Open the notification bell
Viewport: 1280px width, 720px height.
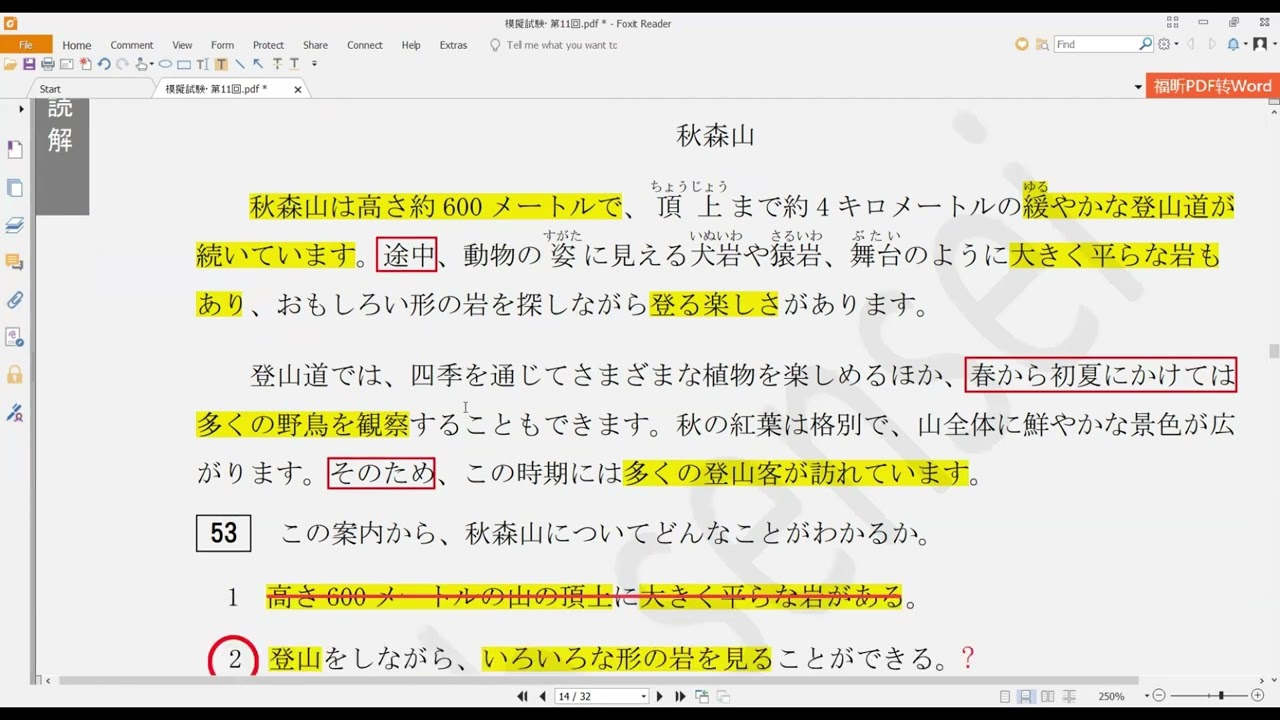click(1235, 44)
